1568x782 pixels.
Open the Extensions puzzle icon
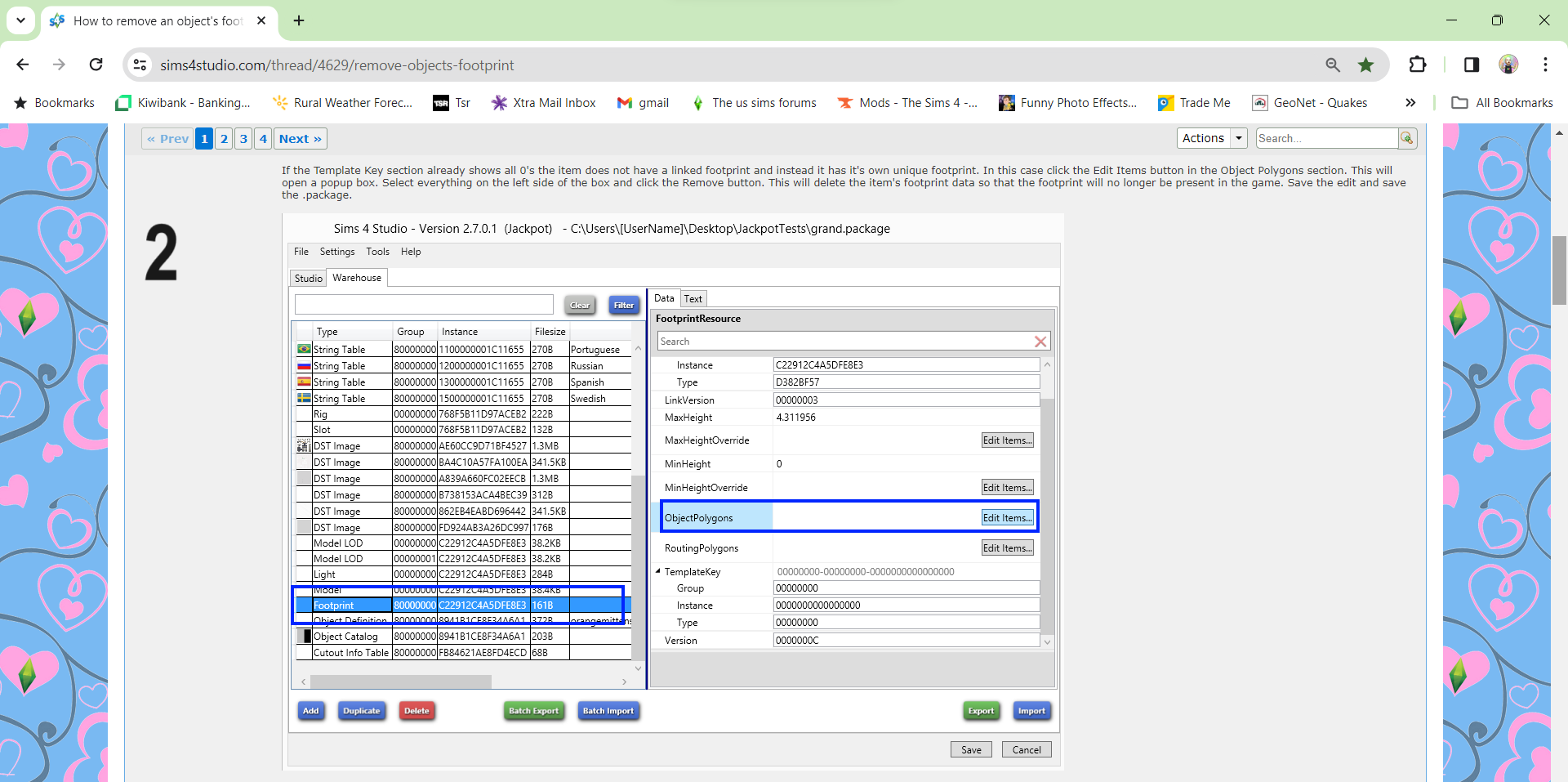1418,65
